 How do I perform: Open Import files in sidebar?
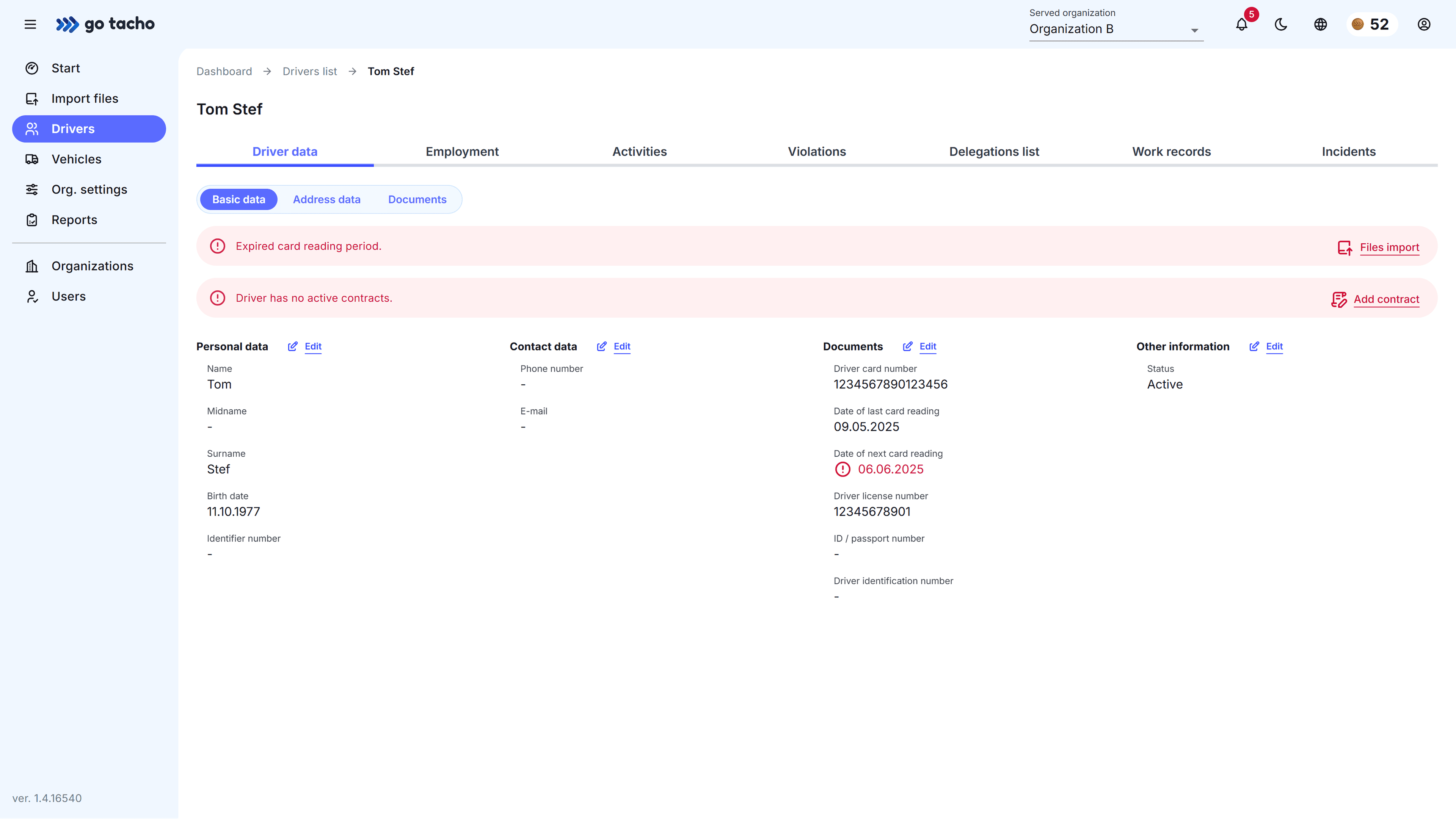pyautogui.click(x=85, y=98)
